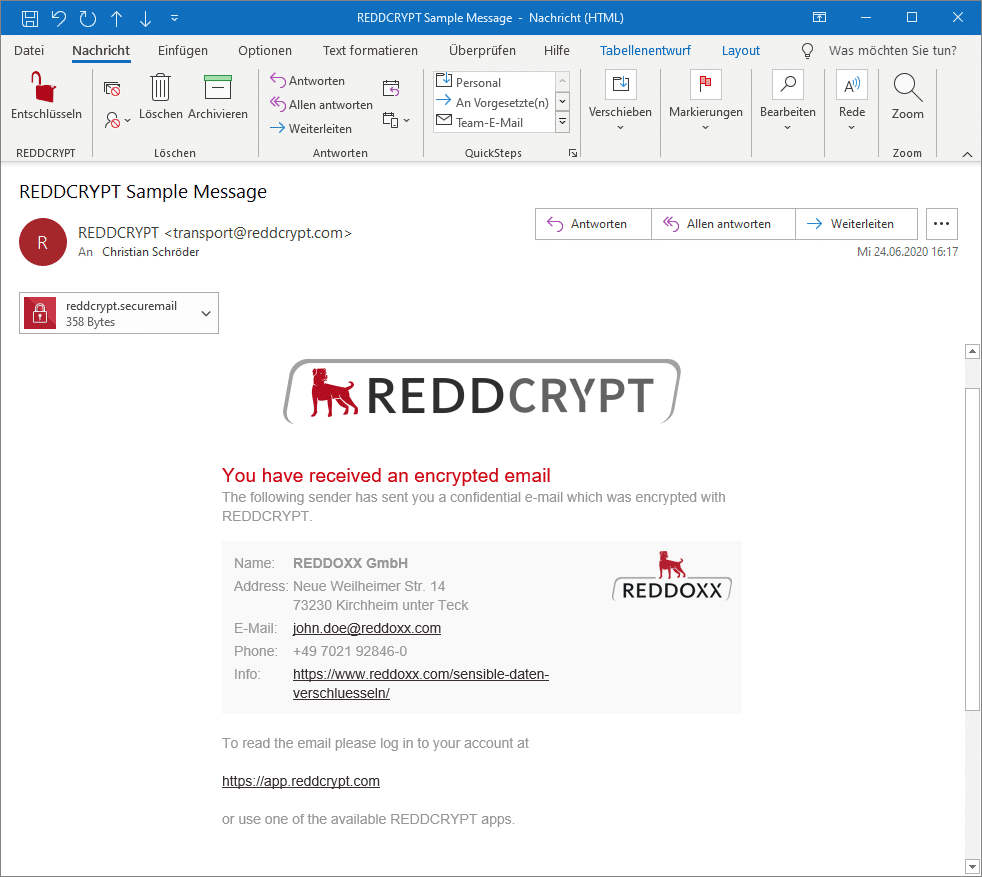This screenshot has width=982, height=877.
Task: Open the more respond actions dropdown
Action: pyautogui.click(x=396, y=120)
